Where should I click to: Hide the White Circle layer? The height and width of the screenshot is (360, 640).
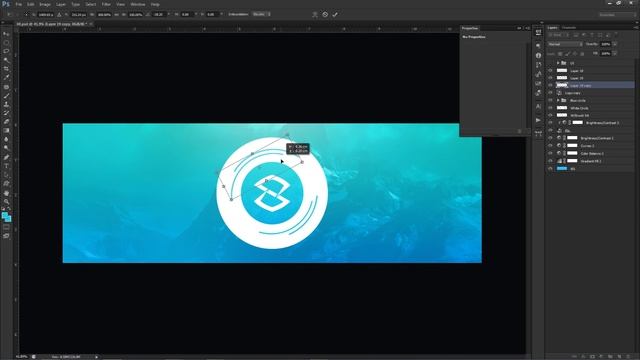tap(550, 108)
